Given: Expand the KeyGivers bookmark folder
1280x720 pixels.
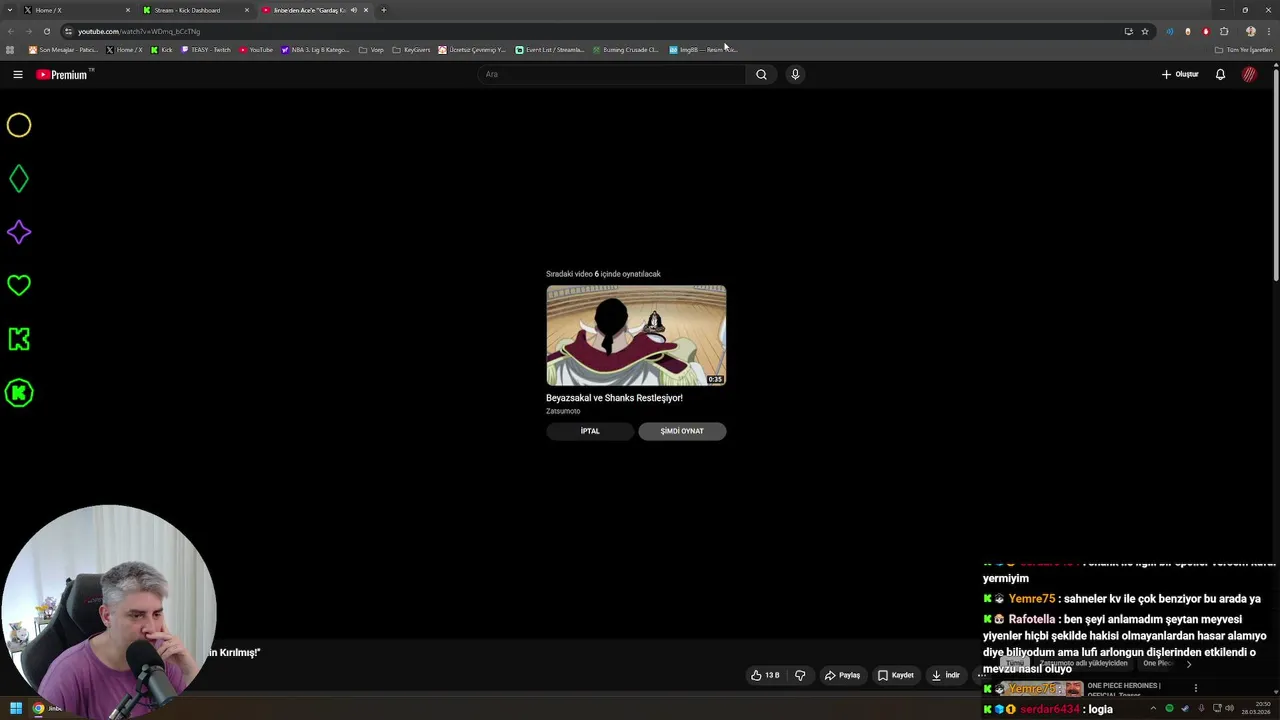Looking at the screenshot, I should (411, 49).
